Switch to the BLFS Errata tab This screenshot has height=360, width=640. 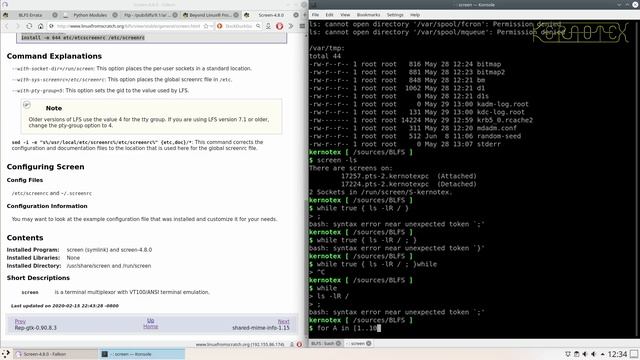point(30,15)
